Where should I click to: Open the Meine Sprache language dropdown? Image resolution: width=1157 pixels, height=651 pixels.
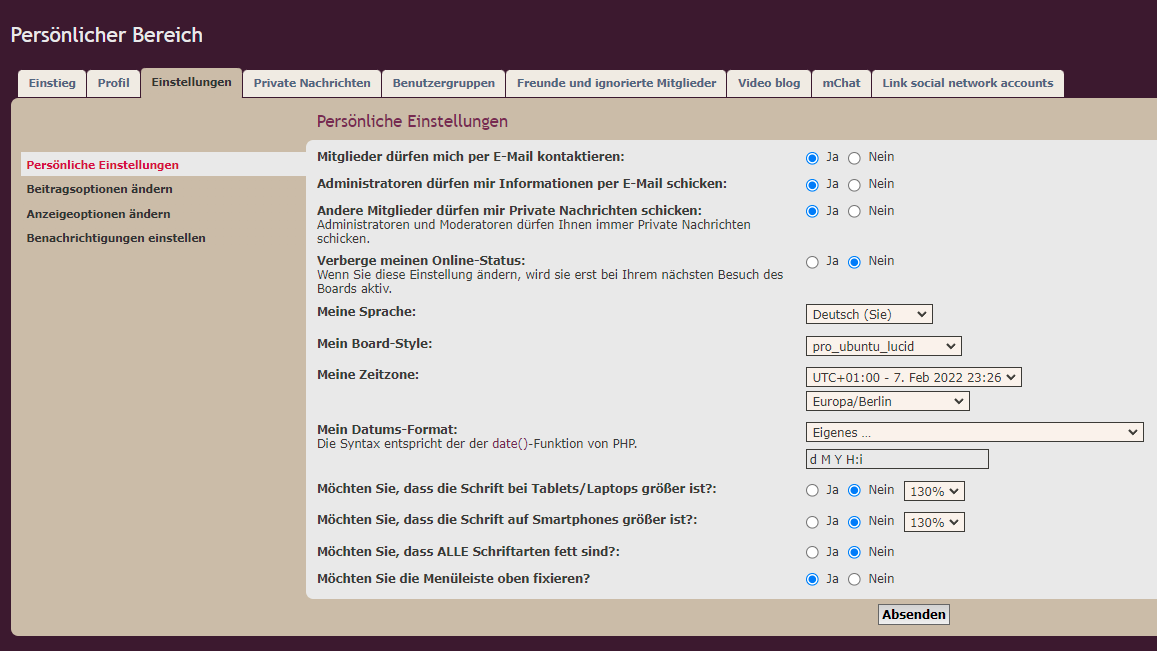868,314
